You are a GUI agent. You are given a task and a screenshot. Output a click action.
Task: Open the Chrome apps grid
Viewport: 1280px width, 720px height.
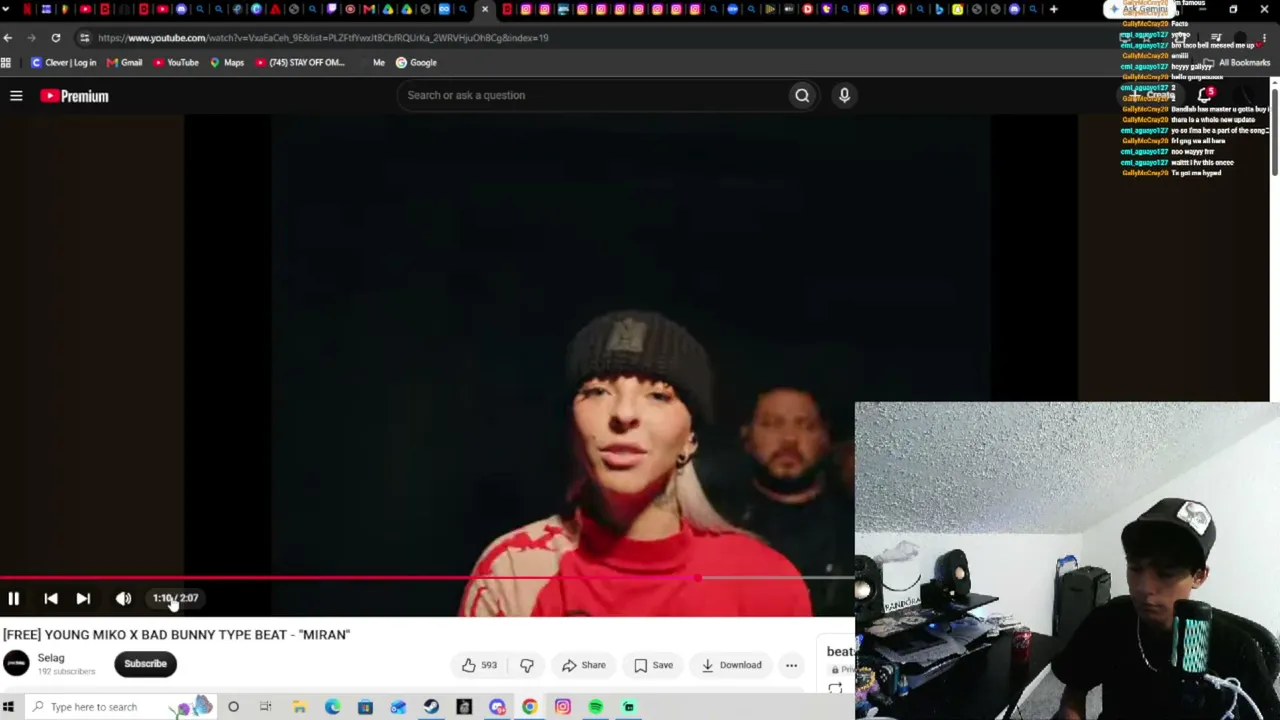pos(6,62)
